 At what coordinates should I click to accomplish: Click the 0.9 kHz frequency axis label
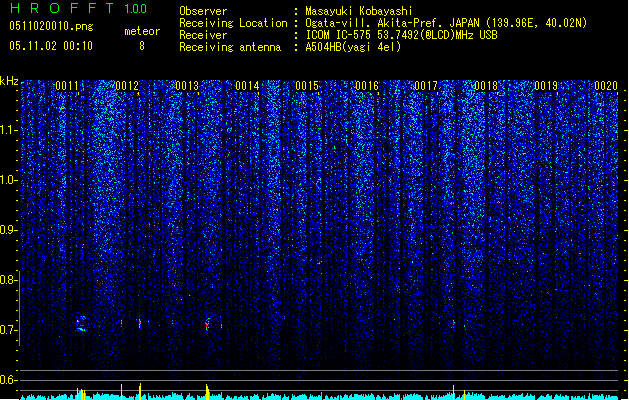[8, 230]
